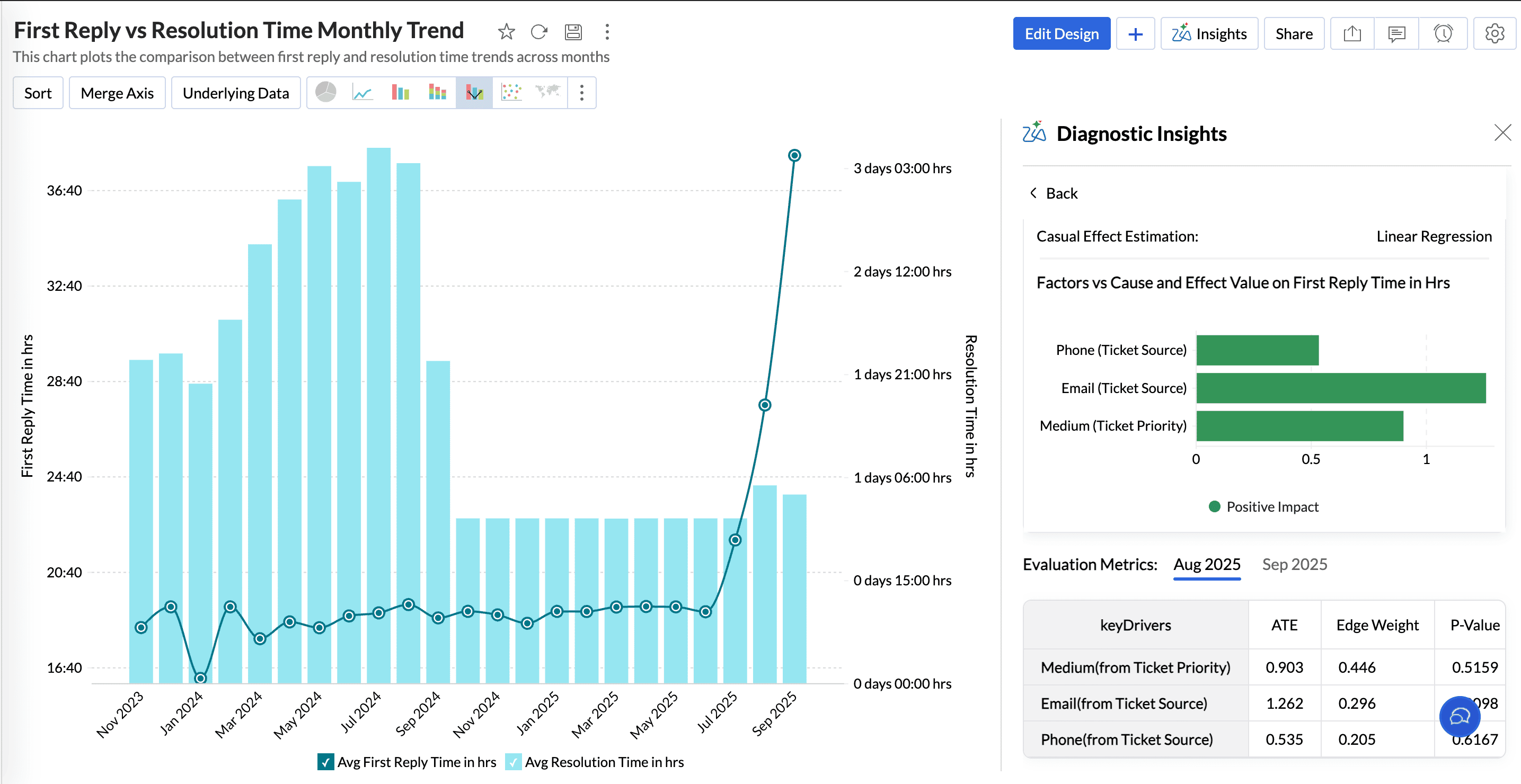1521x784 pixels.
Task: Select the map chart type icon
Action: click(x=547, y=93)
